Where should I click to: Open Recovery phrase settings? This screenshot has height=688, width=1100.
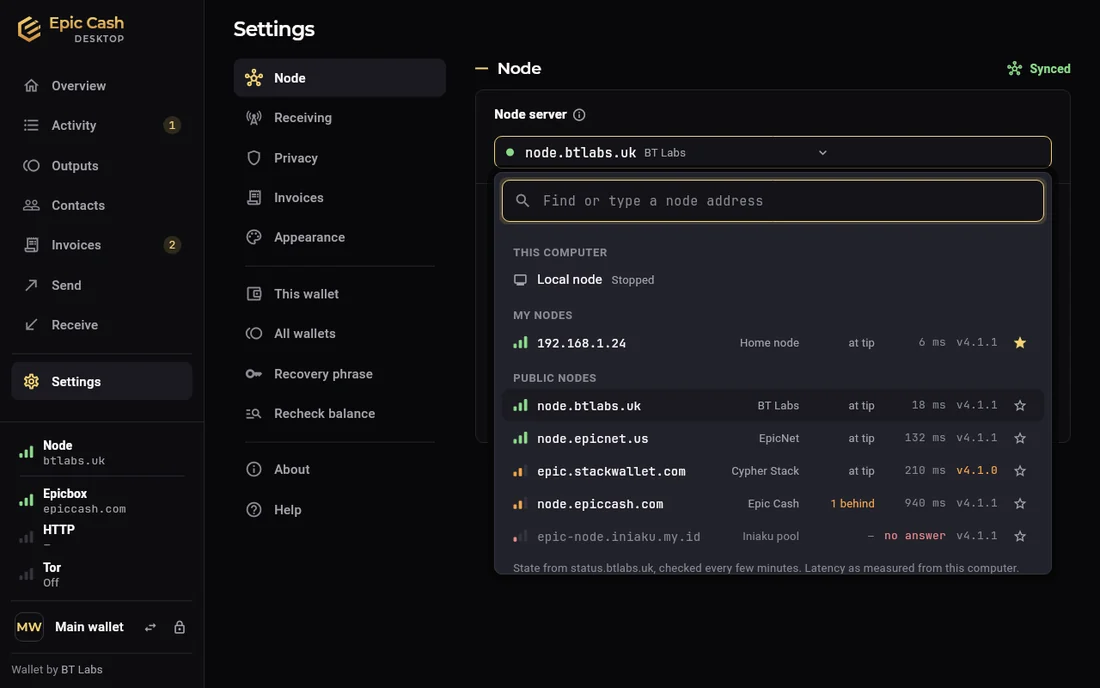click(x=340, y=374)
